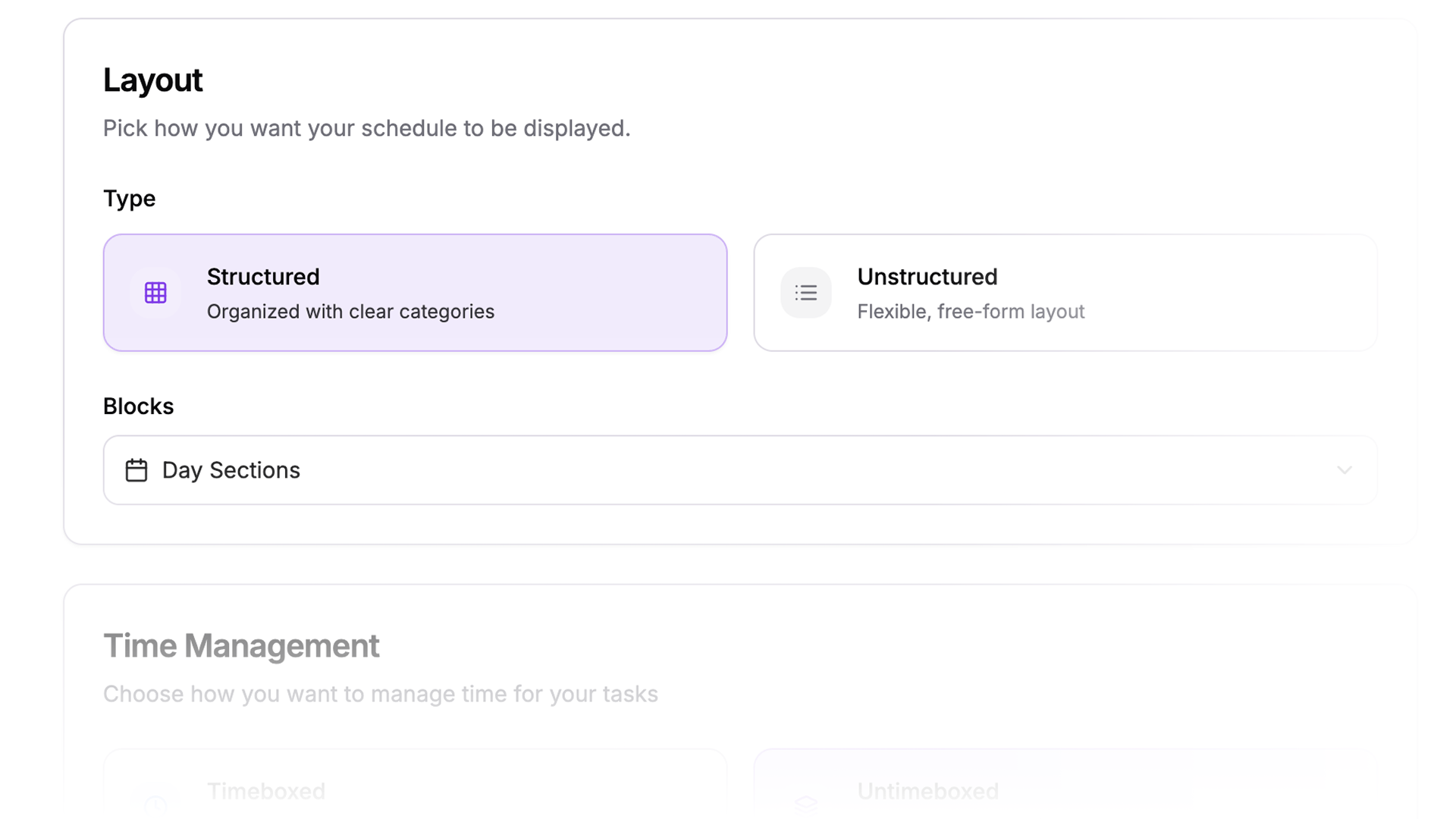This screenshot has height=819, width=1456.
Task: Click the Blocks field label
Action: pos(138,406)
